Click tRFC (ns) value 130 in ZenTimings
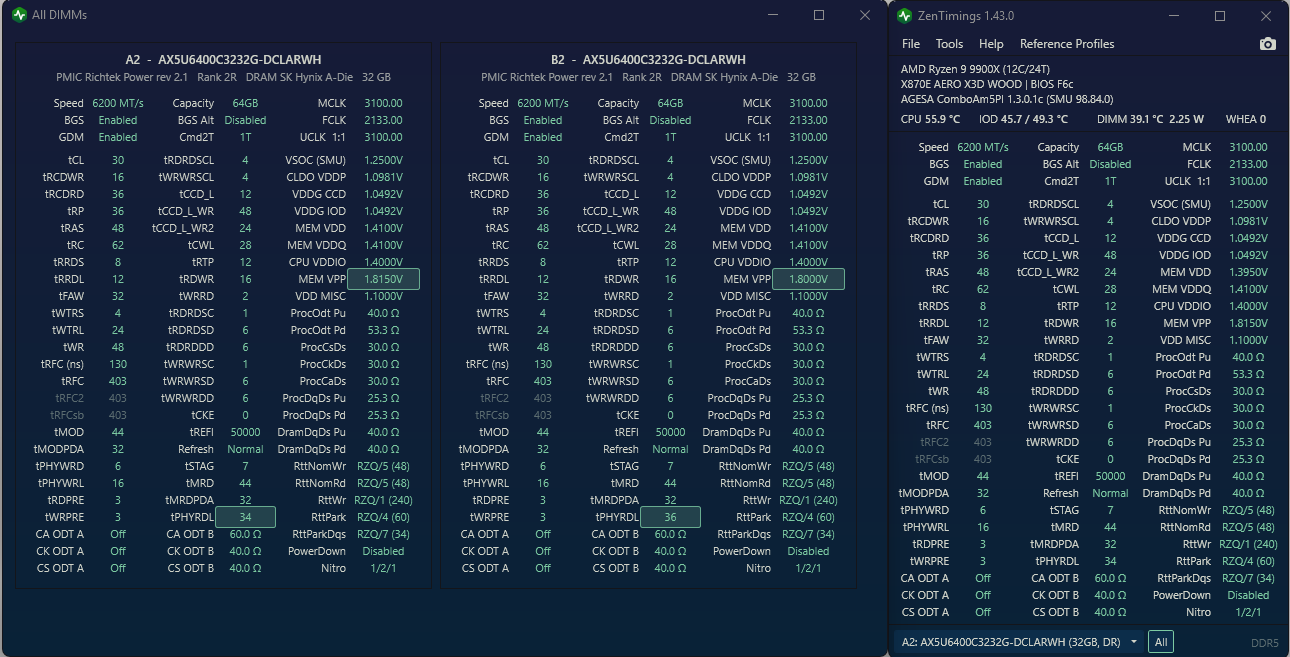 982,408
